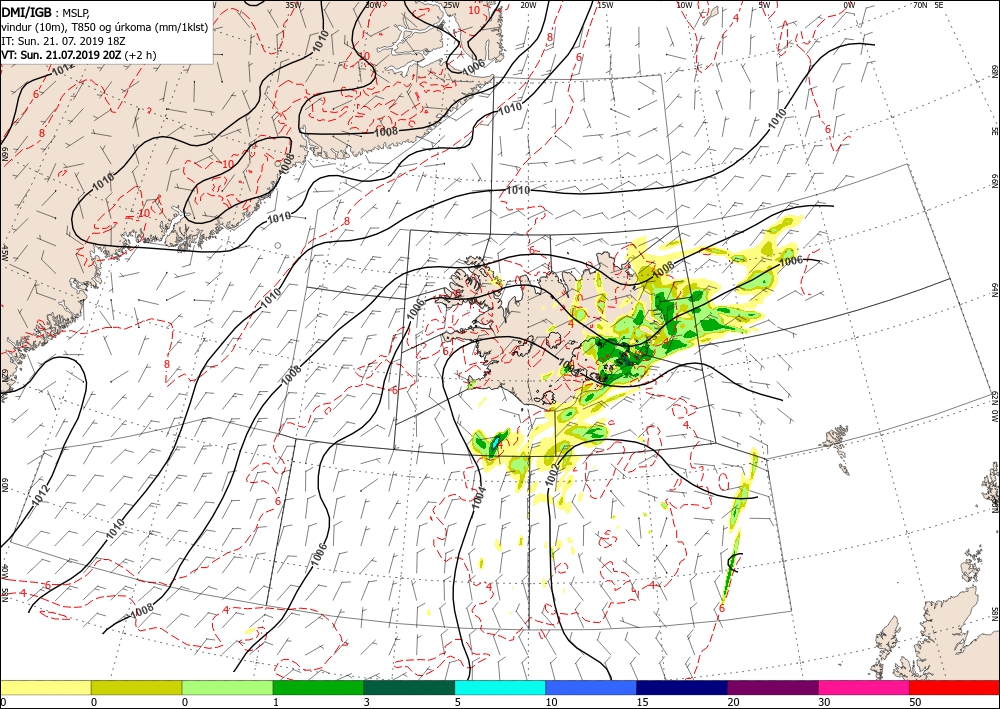Click the olive-yellow legend swatch
Image resolution: width=1000 pixels, height=709 pixels.
[x=136, y=687]
